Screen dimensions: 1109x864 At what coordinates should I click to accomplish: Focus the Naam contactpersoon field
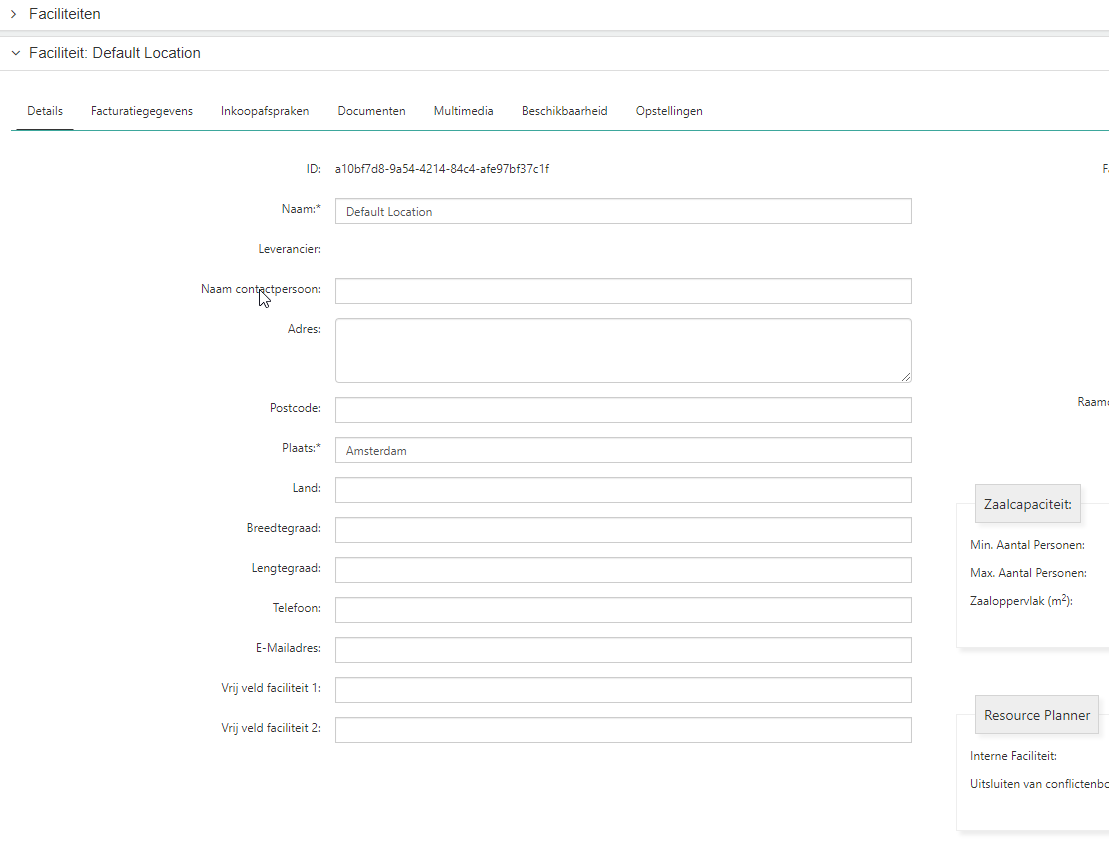[x=622, y=291]
